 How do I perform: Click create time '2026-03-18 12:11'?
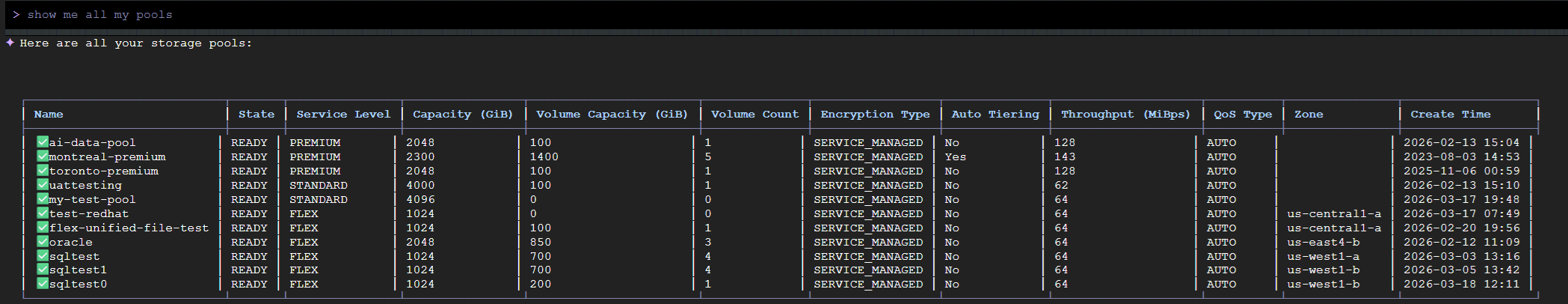[1461, 284]
